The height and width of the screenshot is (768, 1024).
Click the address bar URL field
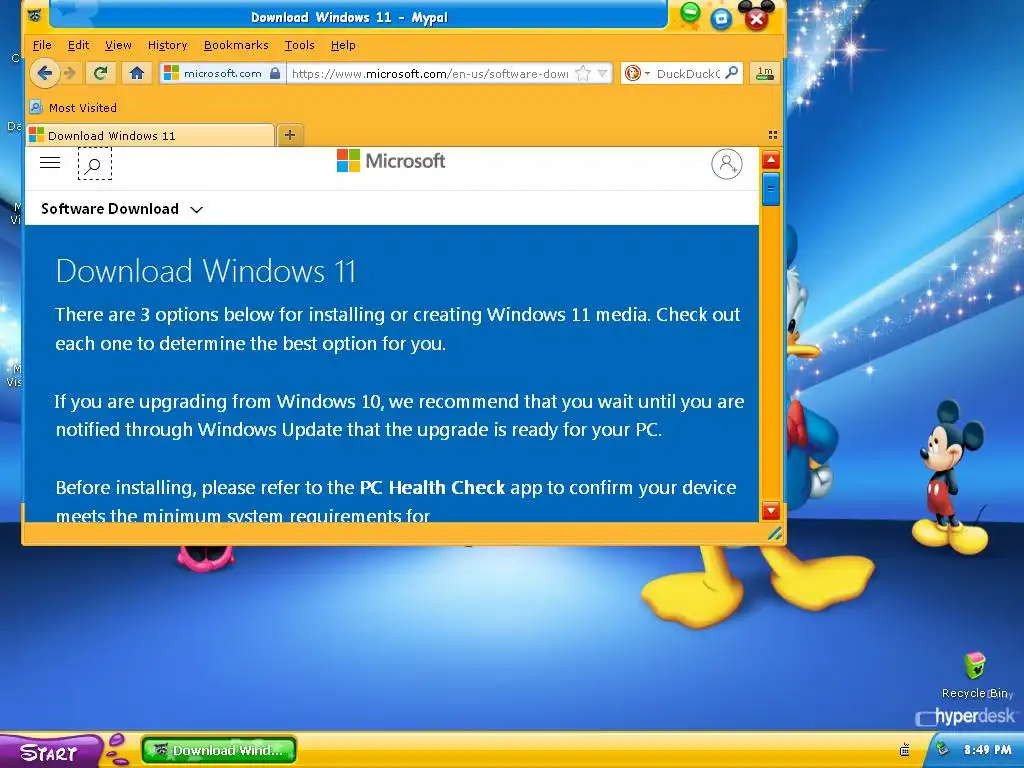pyautogui.click(x=430, y=73)
